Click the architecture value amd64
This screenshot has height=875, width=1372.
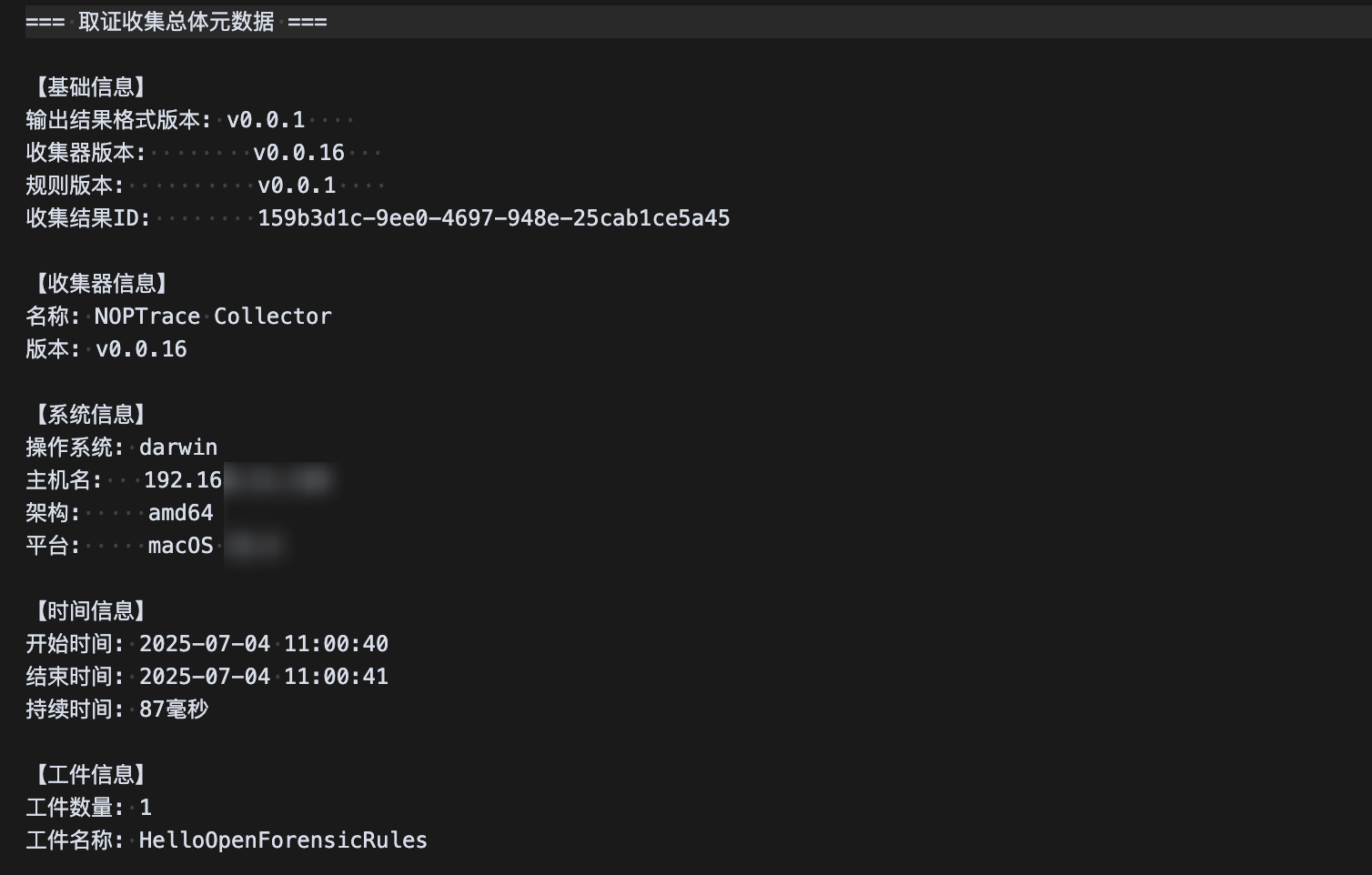tap(181, 513)
